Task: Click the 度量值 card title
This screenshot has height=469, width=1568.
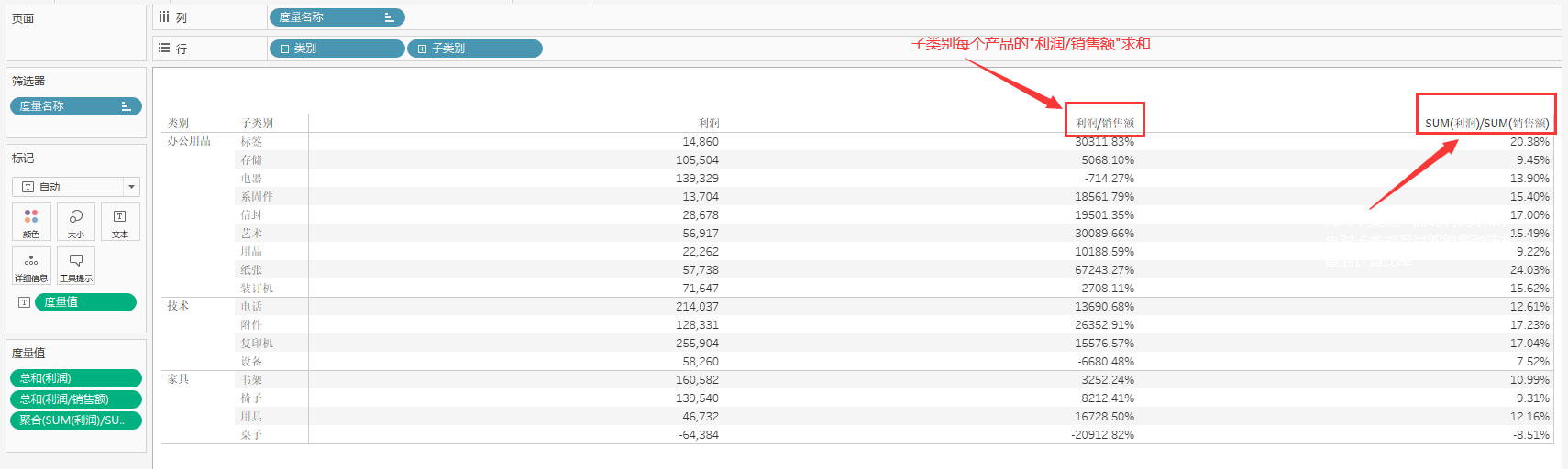Action: pos(28,354)
